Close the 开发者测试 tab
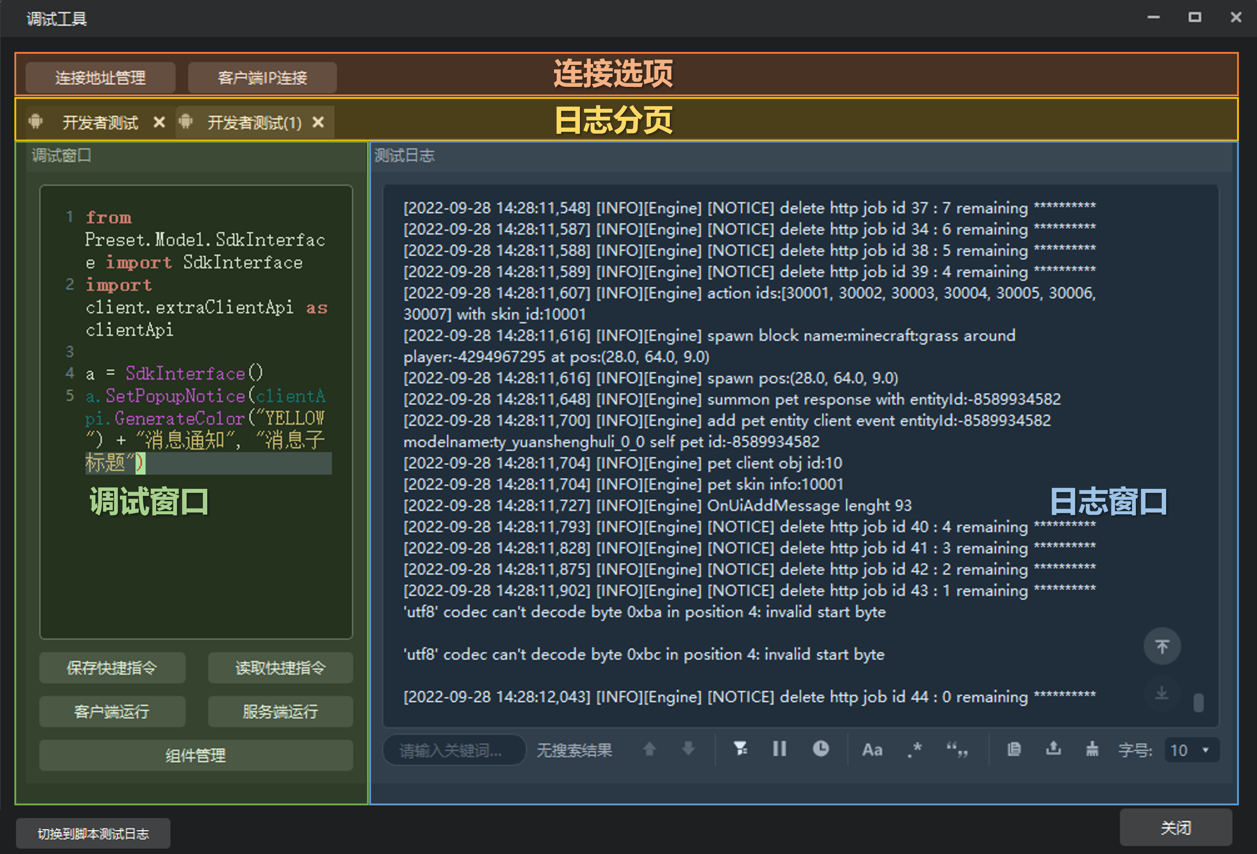 (x=159, y=122)
